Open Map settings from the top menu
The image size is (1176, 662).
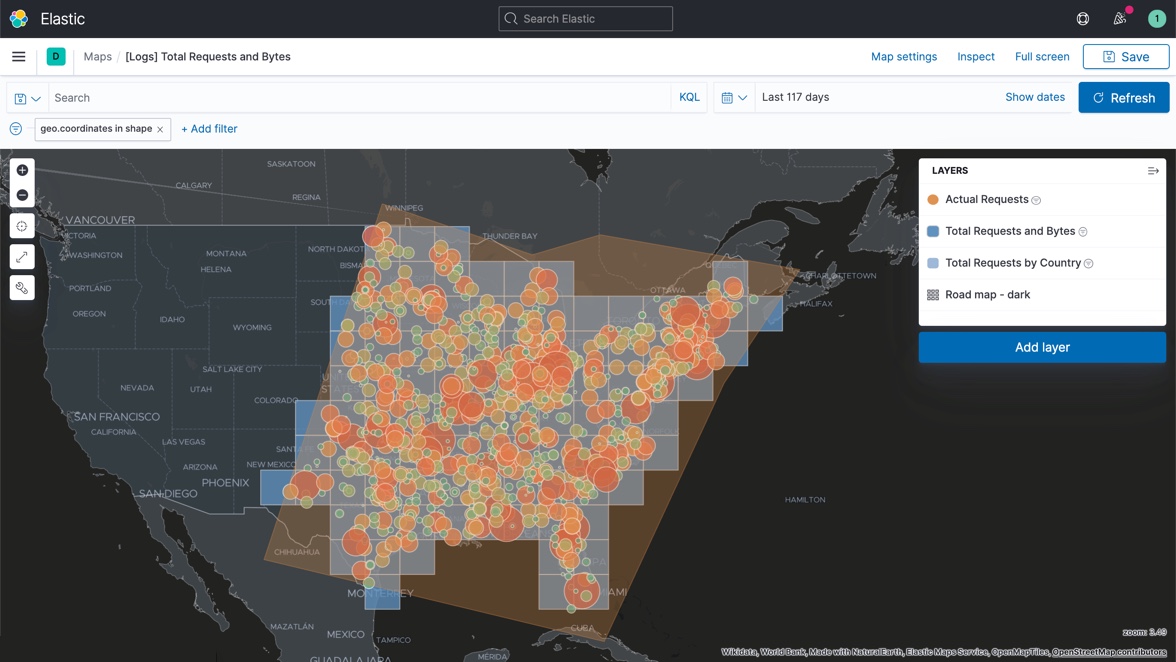904,56
